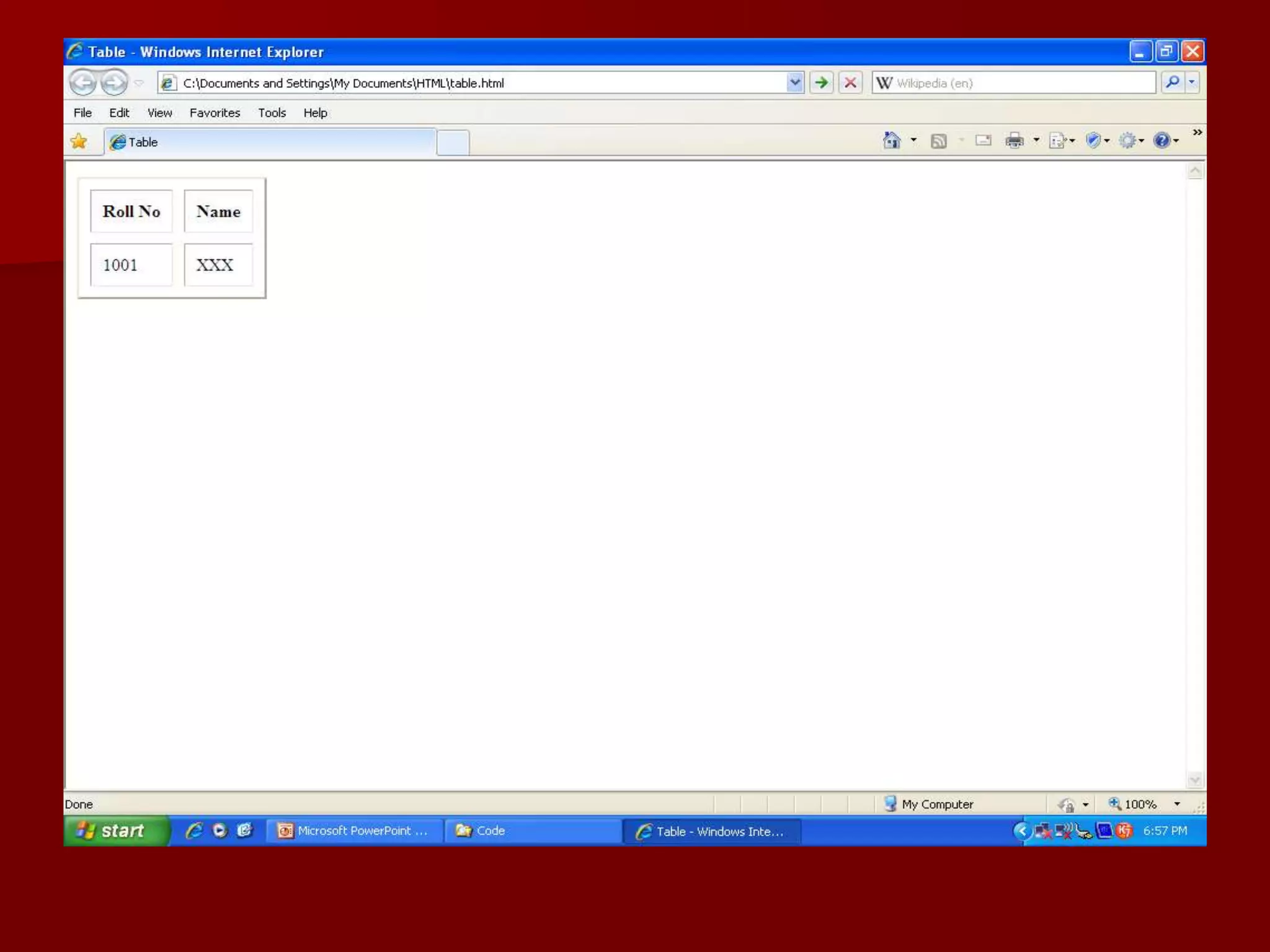Screen dimensions: 1270x952
Task: Click the scrollbar down arrow
Action: click(x=1195, y=780)
